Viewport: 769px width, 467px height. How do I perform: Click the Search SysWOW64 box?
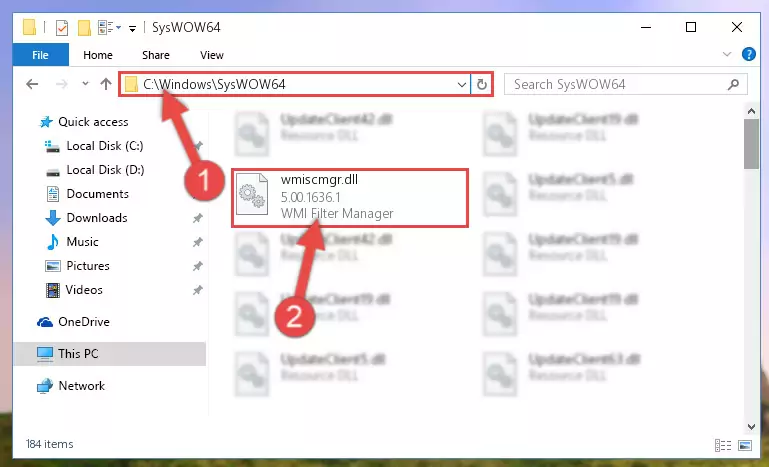coord(625,84)
